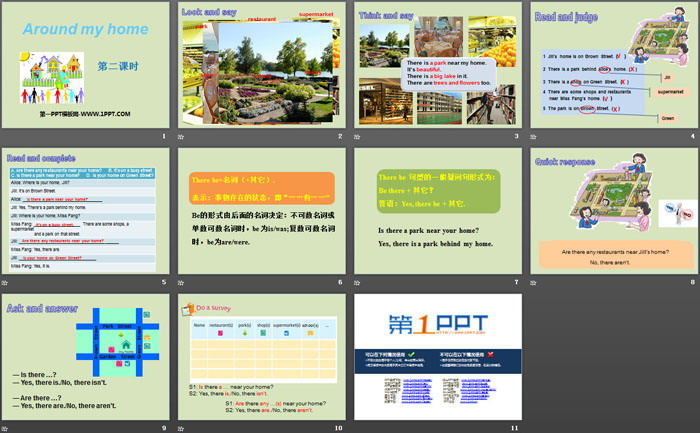This screenshot has height=433, width=700.
Task: Click the animation star under slide 10
Action: [181, 428]
